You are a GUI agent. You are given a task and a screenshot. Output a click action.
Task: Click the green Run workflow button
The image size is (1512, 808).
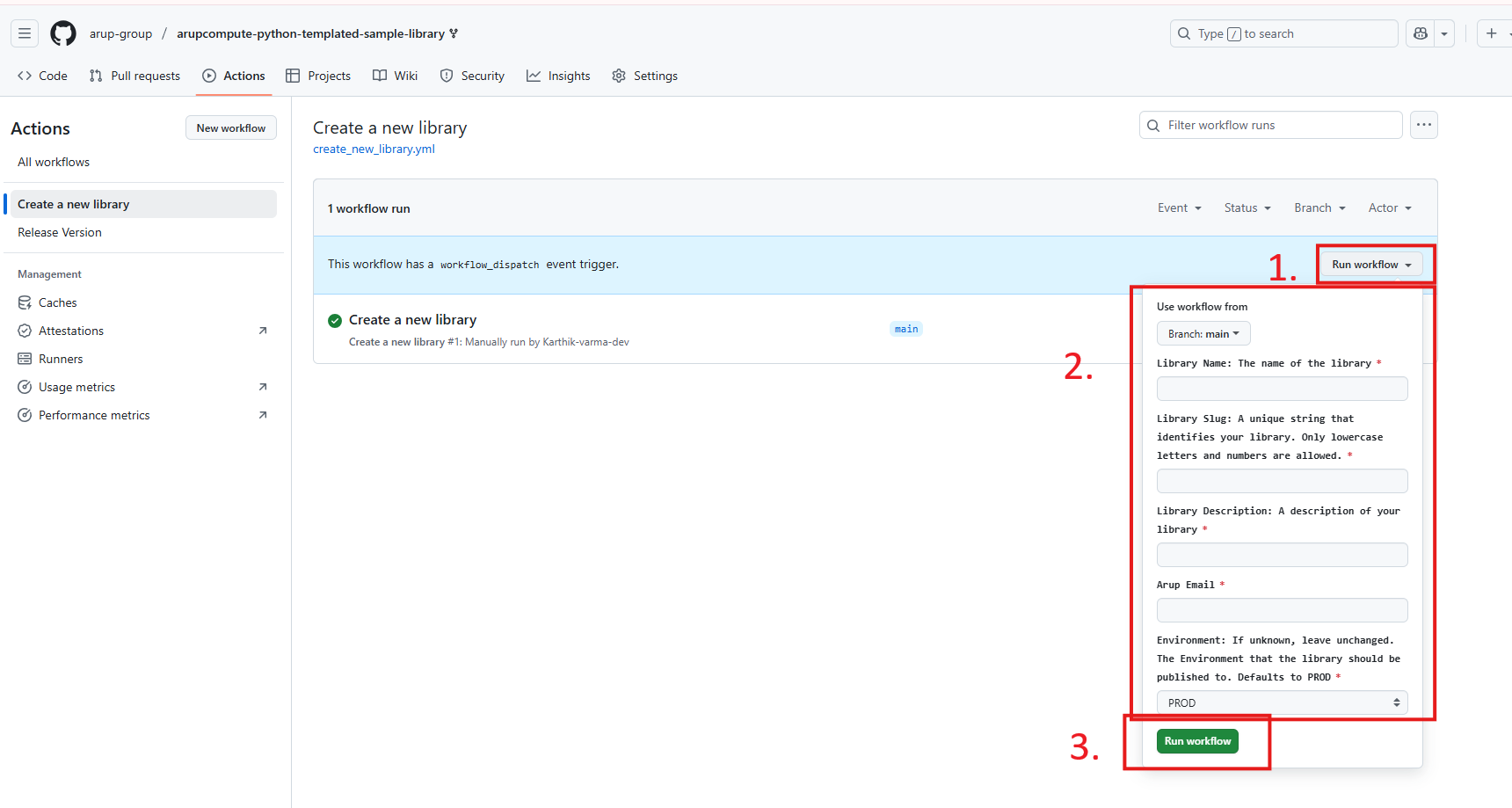pyautogui.click(x=1197, y=741)
